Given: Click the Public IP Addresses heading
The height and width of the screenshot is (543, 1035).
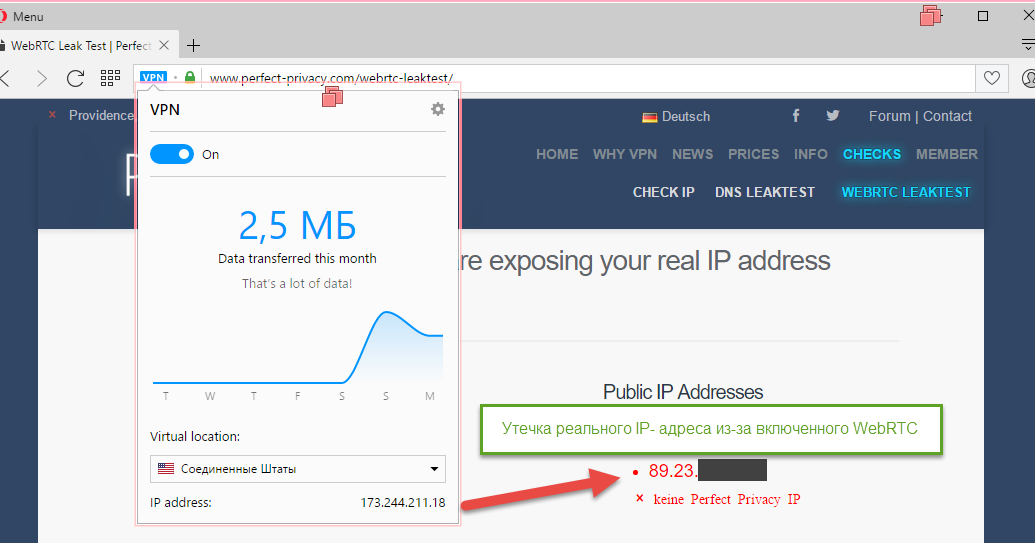Looking at the screenshot, I should 683,392.
